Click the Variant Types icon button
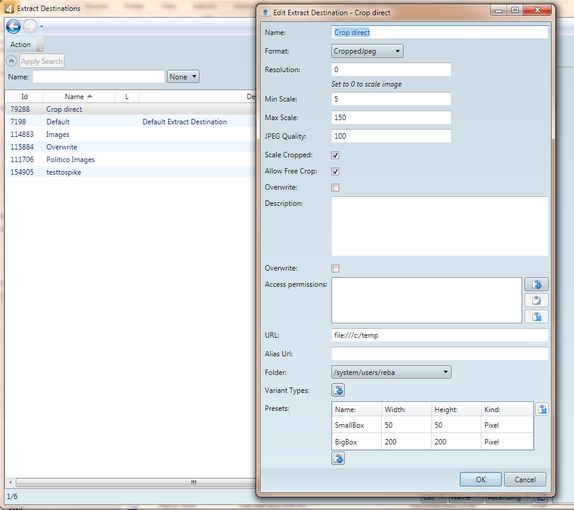Screen dimensions: 574x510 (x=338, y=390)
